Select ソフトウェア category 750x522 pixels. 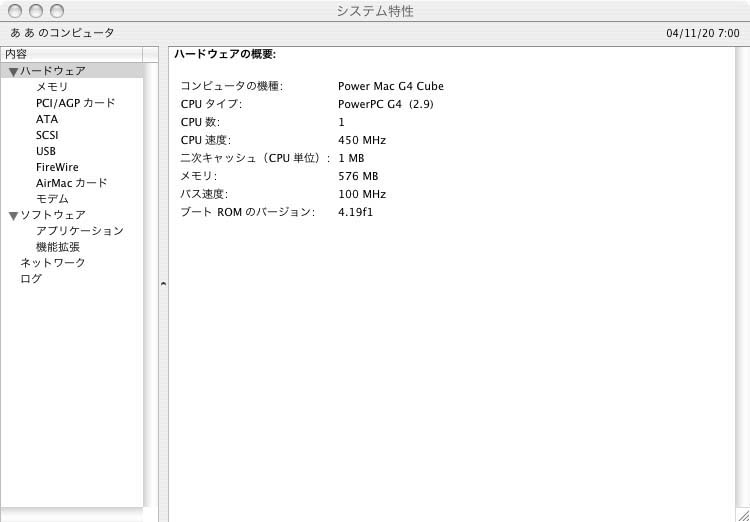click(53, 215)
